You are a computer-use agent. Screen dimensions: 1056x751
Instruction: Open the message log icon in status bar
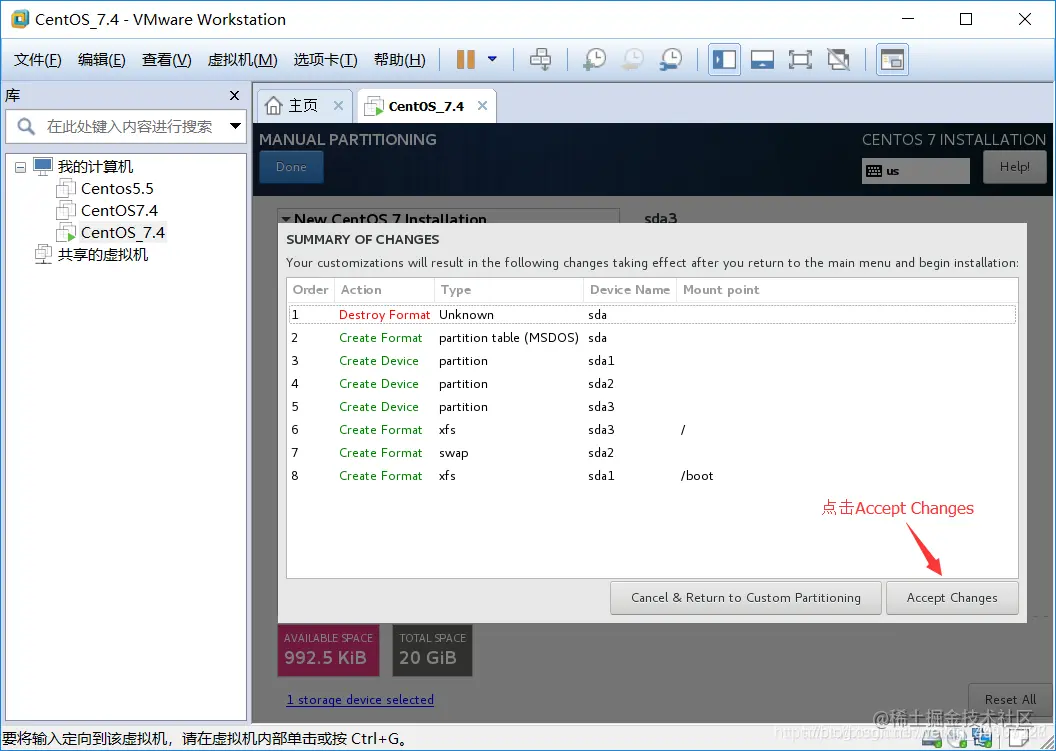[x=1018, y=738]
